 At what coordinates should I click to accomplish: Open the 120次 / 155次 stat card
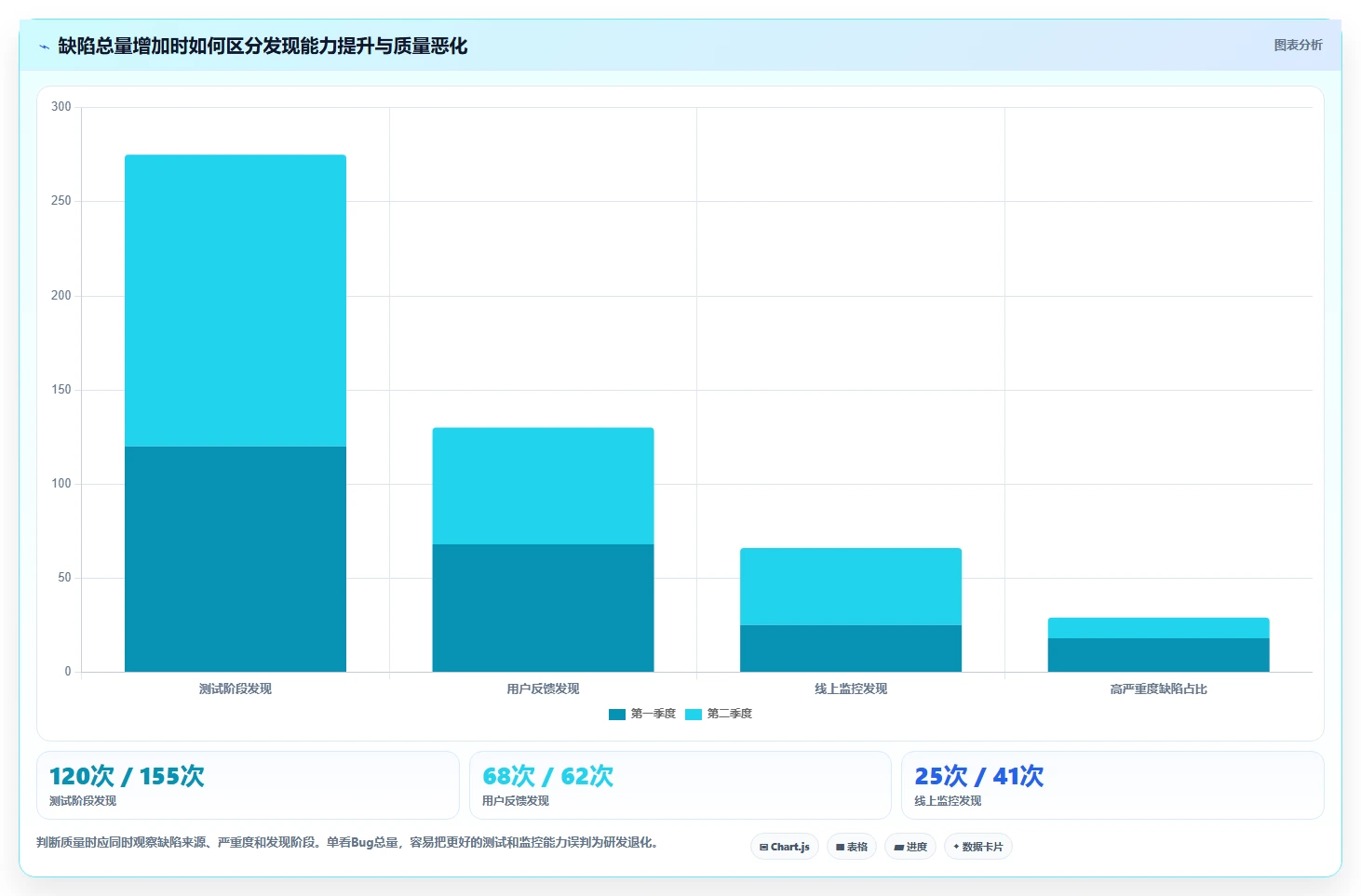point(248,785)
